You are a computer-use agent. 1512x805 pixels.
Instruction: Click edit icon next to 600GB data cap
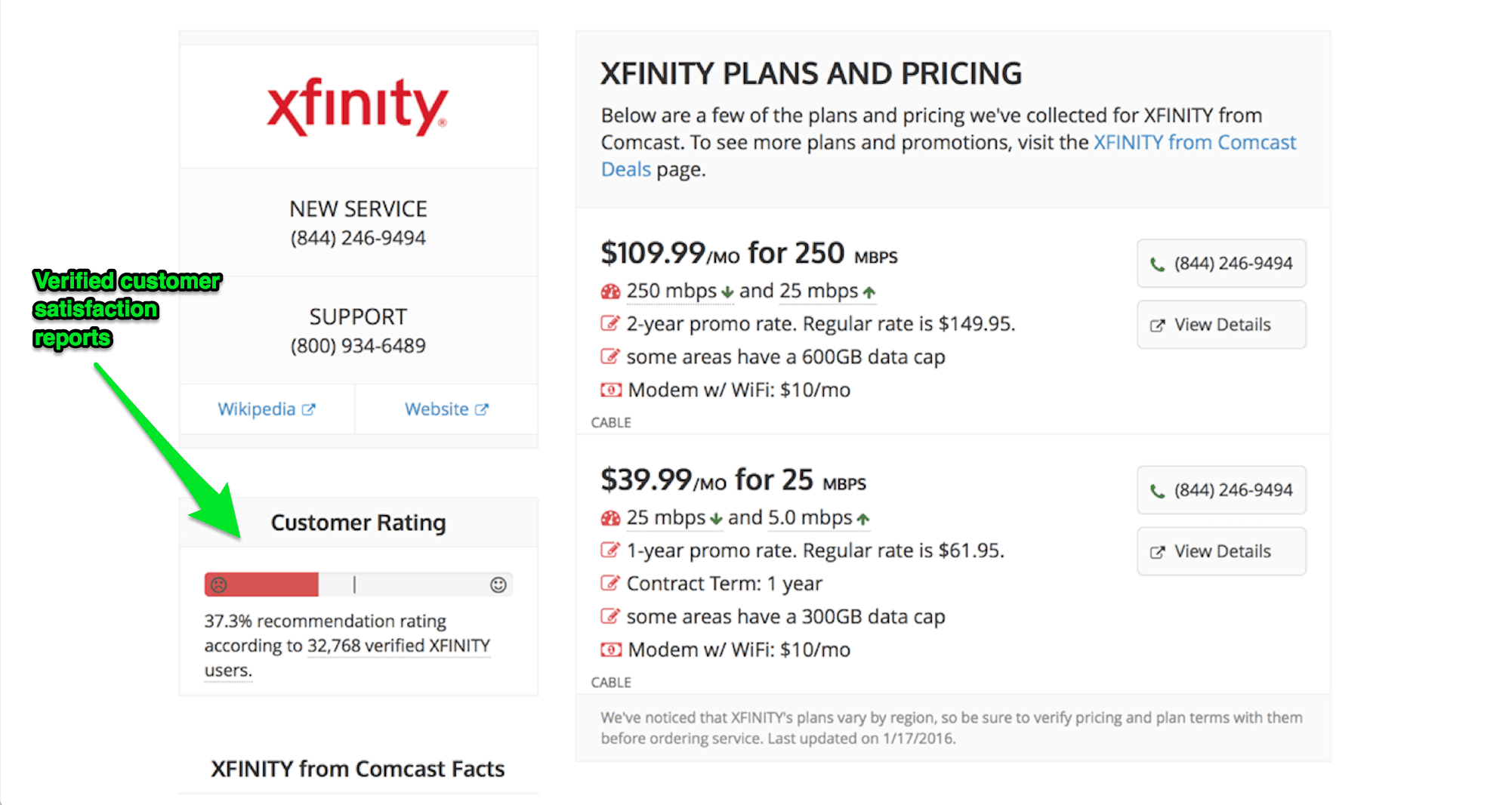(x=609, y=357)
